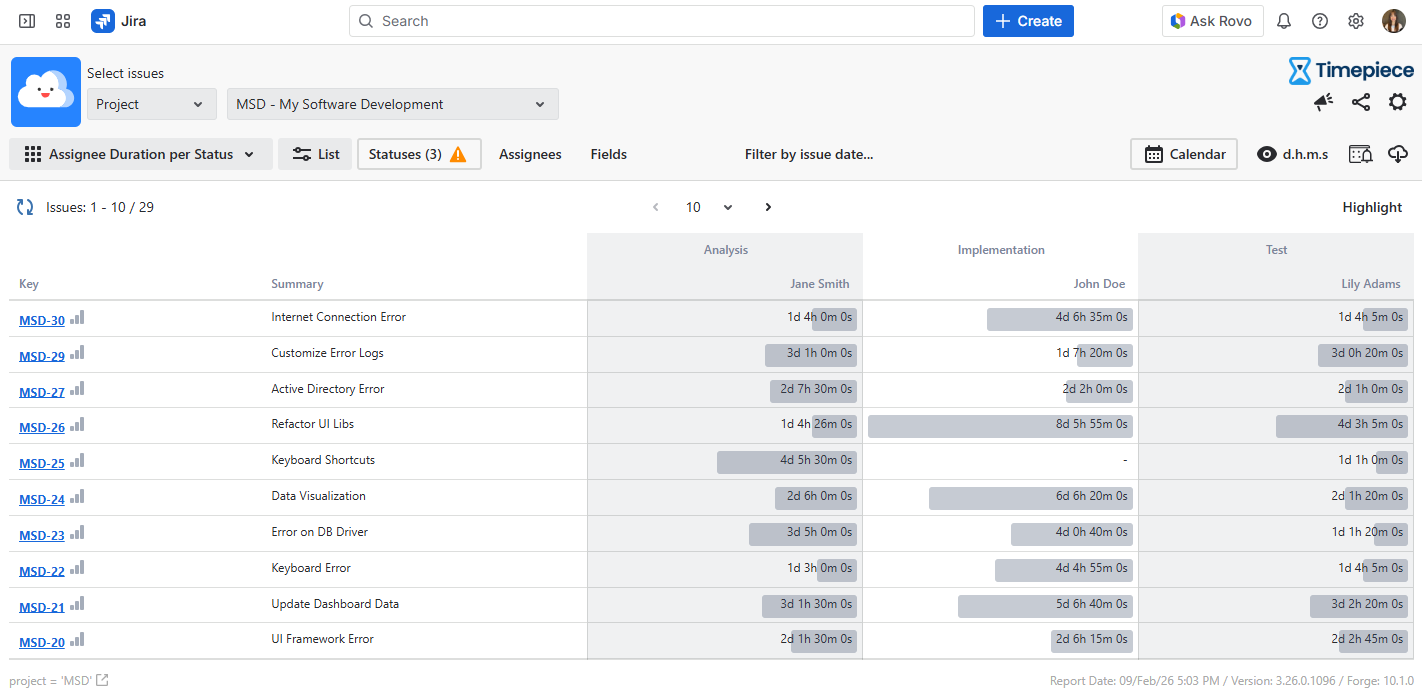Expand the Project type dropdown
The height and width of the screenshot is (700, 1422).
pos(151,104)
